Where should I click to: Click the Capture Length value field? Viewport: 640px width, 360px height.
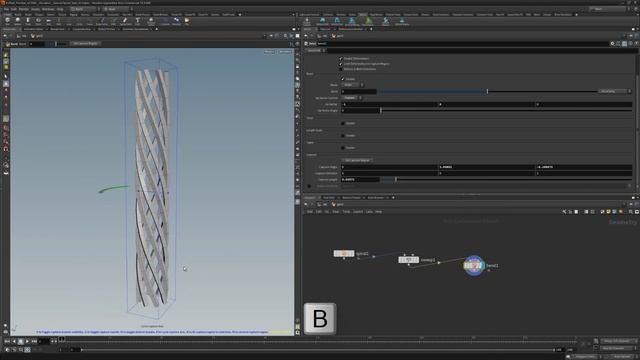coord(360,180)
